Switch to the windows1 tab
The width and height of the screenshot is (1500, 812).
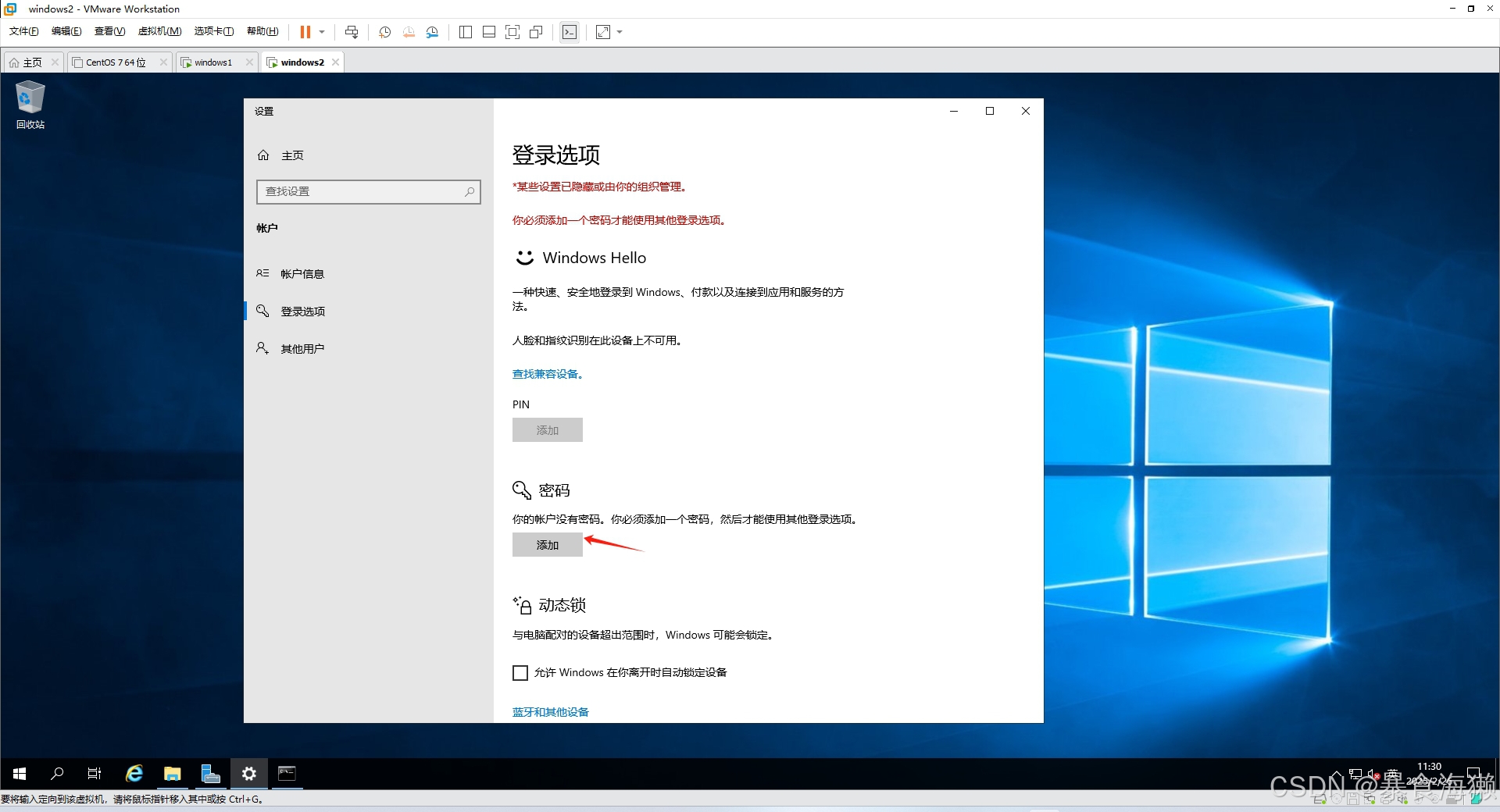coord(212,62)
